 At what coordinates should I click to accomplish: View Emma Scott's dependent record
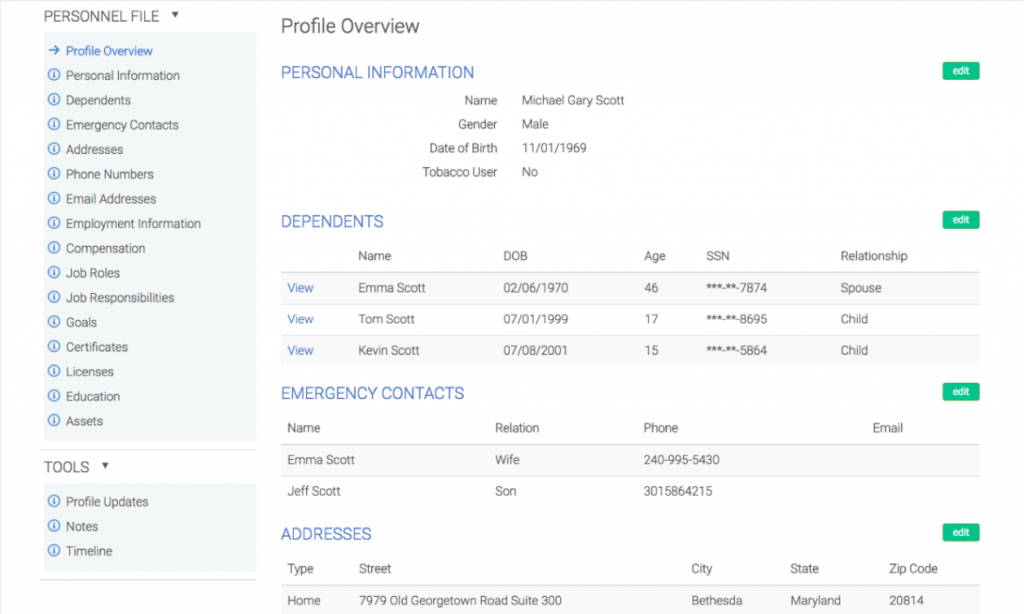click(299, 287)
